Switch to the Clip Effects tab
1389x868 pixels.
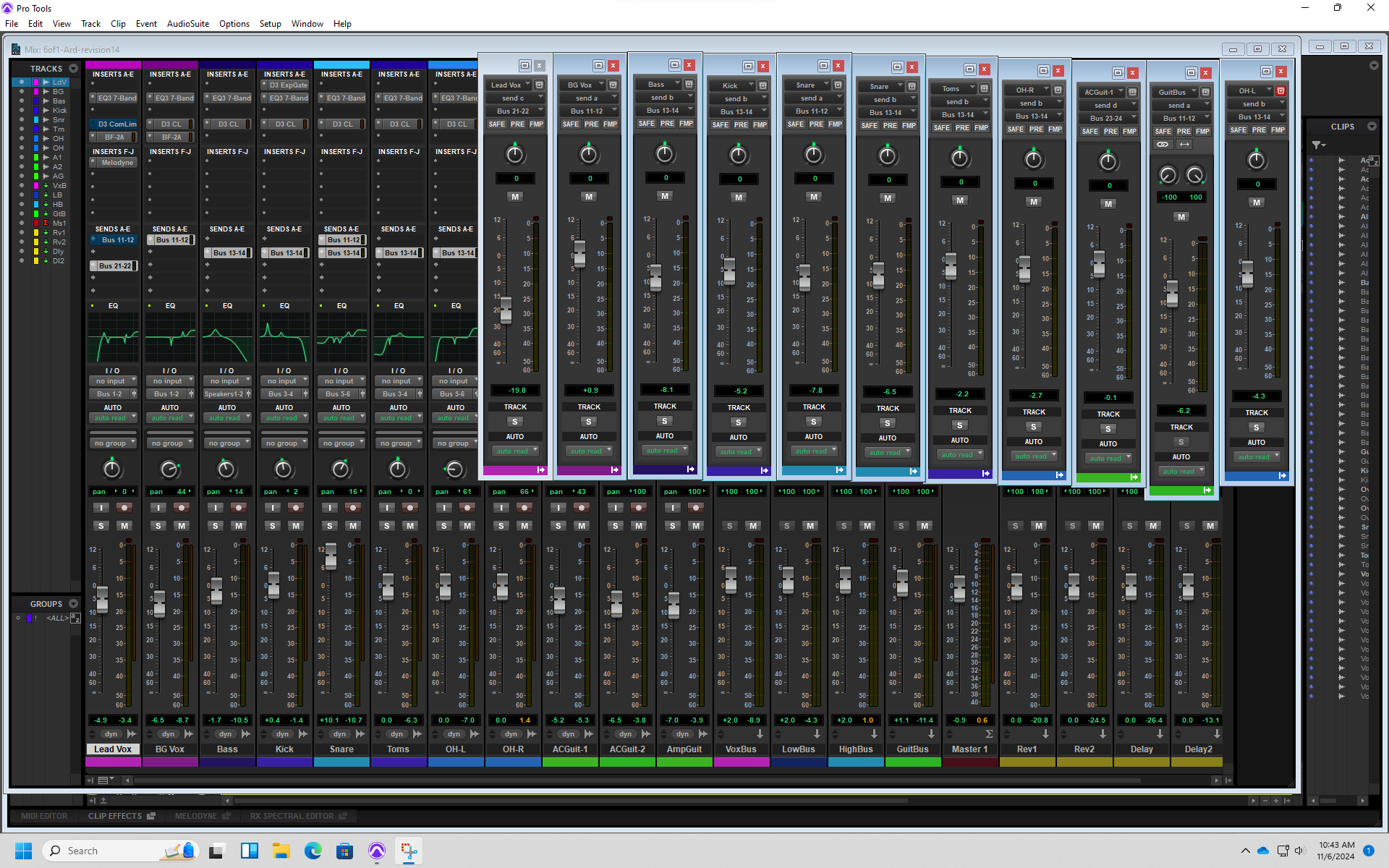pyautogui.click(x=116, y=816)
